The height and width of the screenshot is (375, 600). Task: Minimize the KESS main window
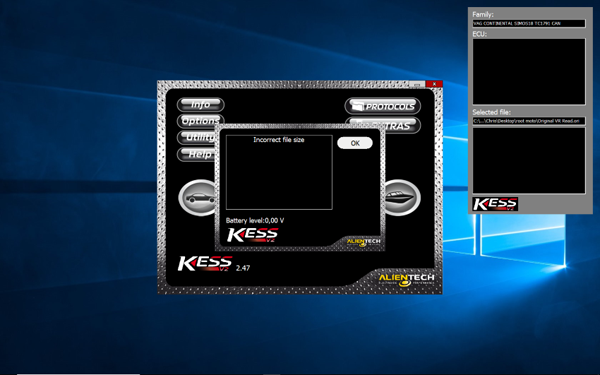(417, 84)
